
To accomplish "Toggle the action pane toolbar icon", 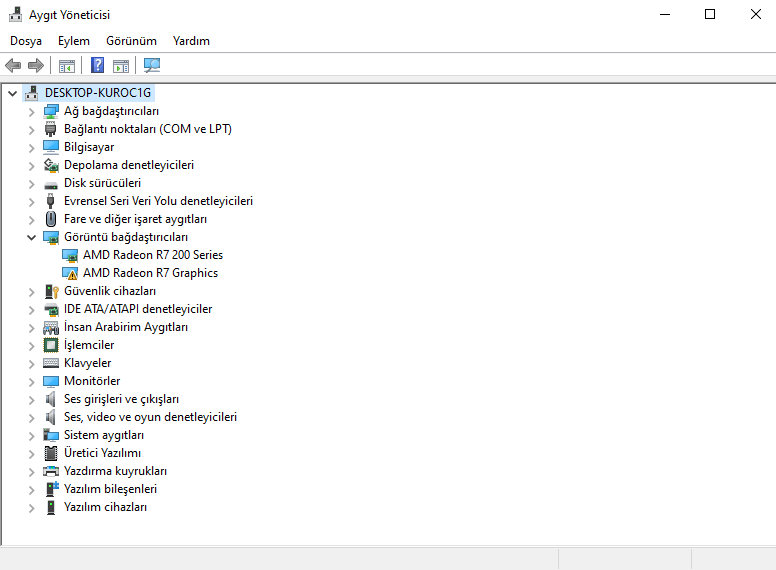I will point(121,65).
